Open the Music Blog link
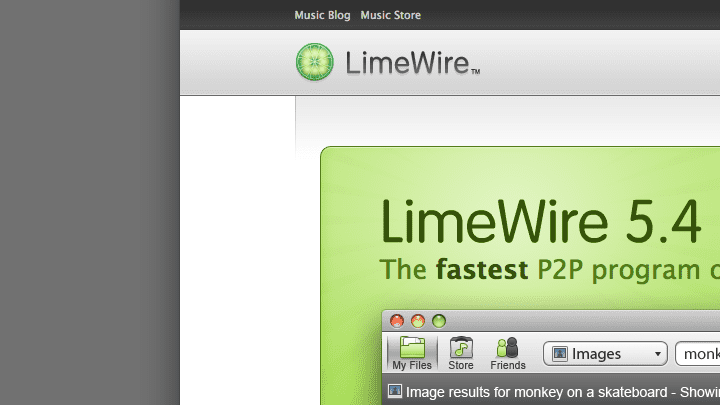This screenshot has width=720, height=405. 322,15
